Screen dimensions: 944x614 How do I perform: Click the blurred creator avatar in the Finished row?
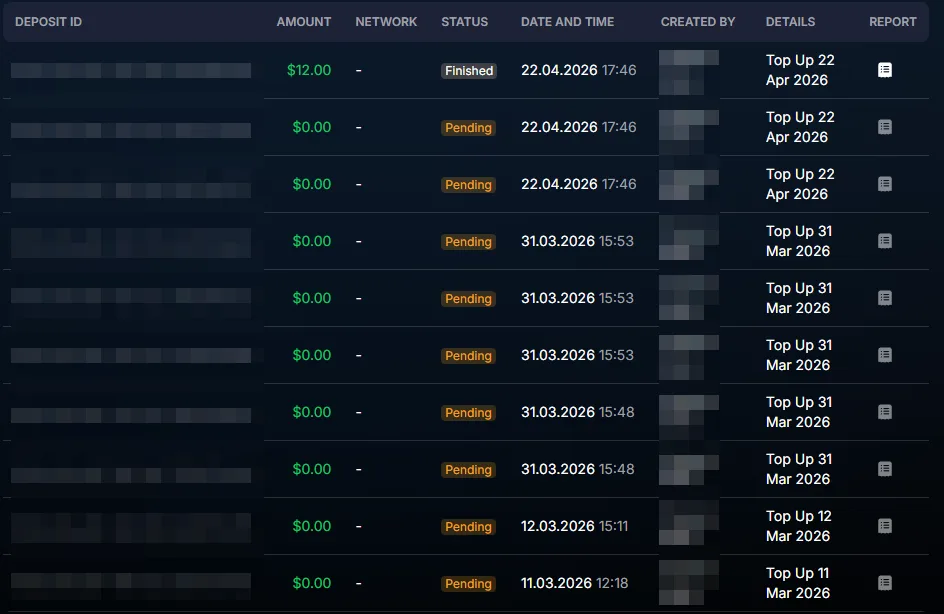[689, 72]
